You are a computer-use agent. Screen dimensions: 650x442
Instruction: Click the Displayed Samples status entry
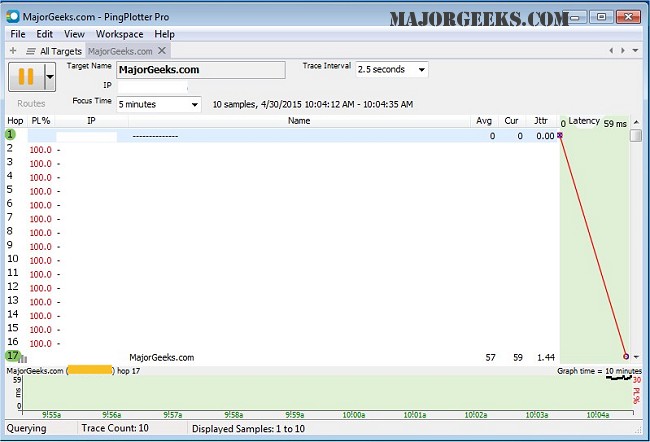pyautogui.click(x=248, y=429)
